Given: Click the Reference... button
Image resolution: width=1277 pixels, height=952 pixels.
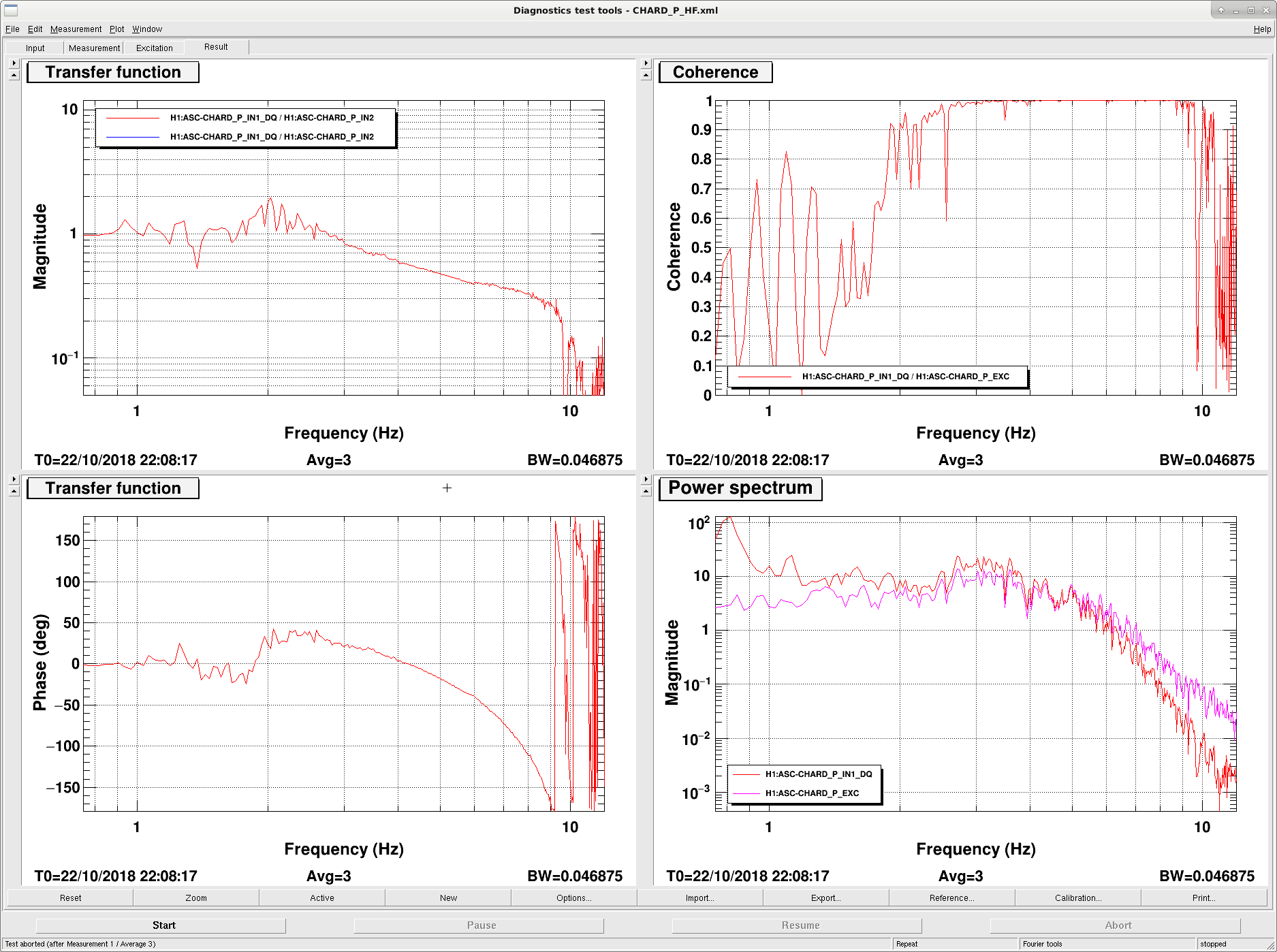Looking at the screenshot, I should [951, 898].
